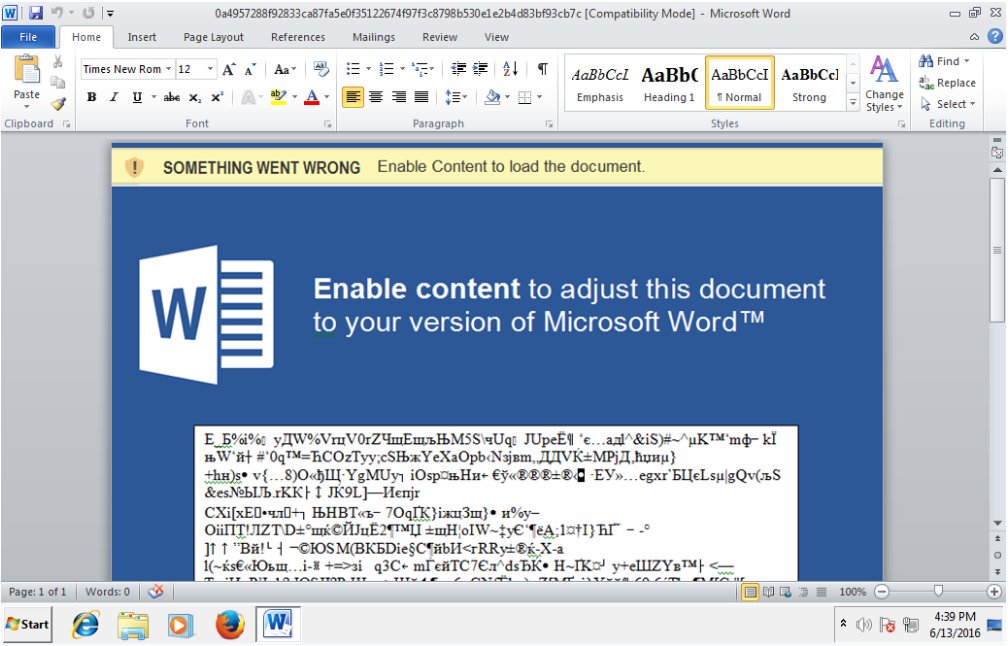
Task: Click the Shrink Font icon
Action: click(x=250, y=69)
